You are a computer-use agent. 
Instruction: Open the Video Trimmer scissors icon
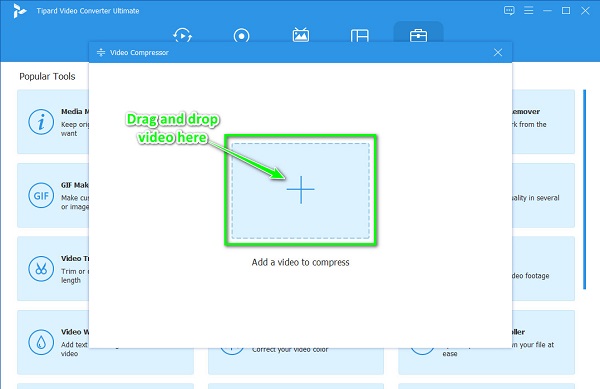(x=41, y=269)
